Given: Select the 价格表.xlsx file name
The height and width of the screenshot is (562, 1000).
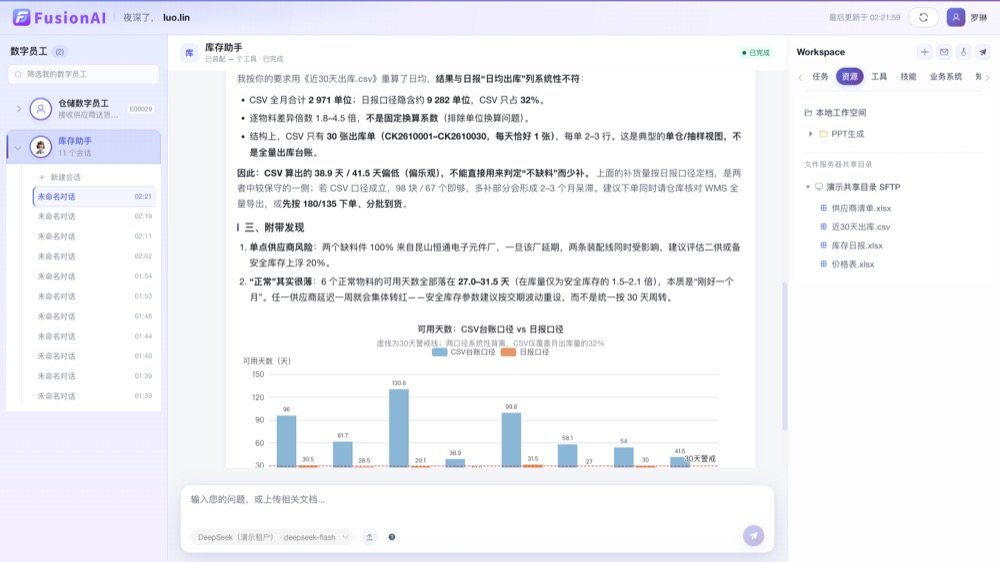Looking at the screenshot, I should tap(853, 264).
